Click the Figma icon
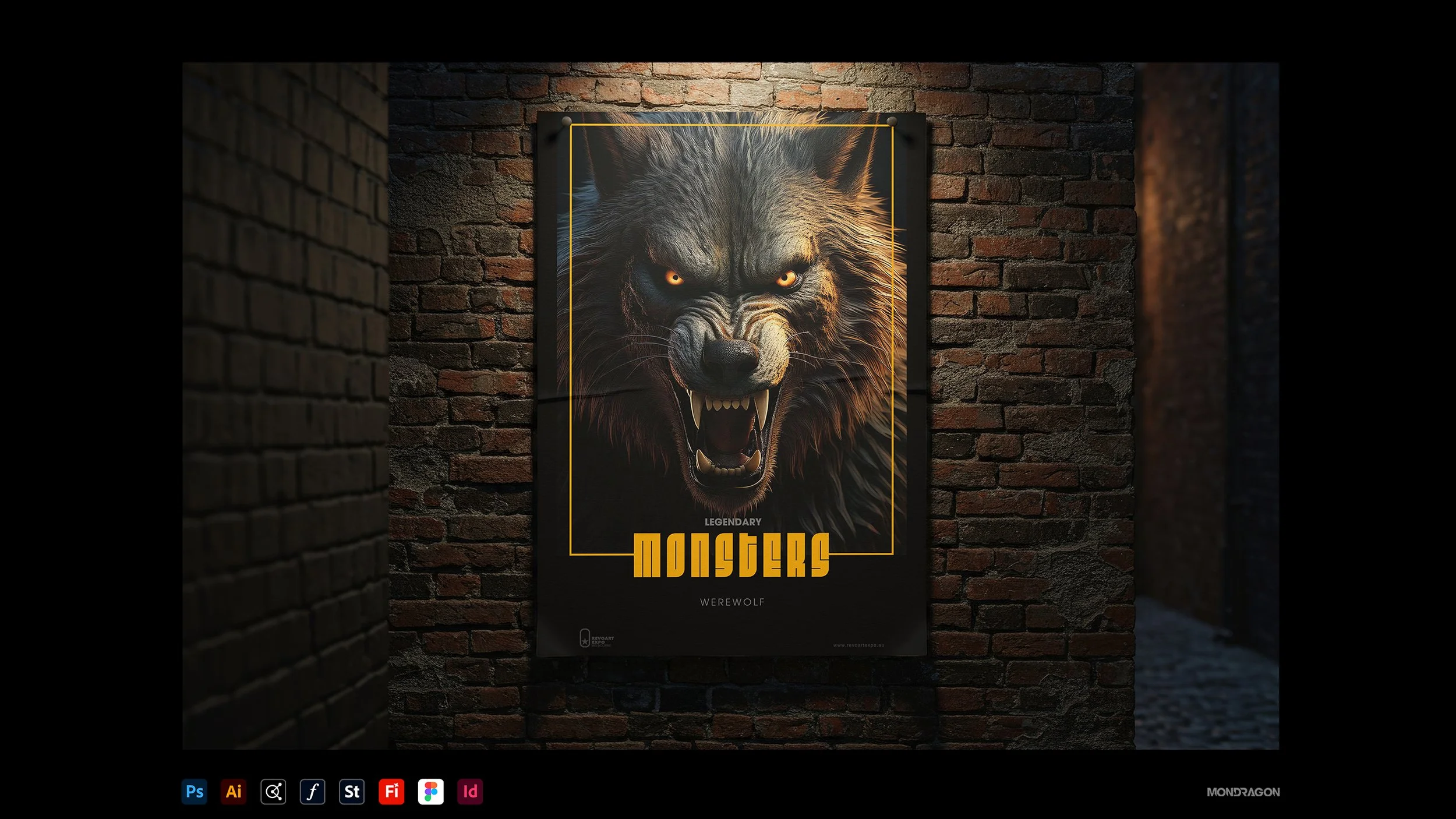1456x819 pixels. pyautogui.click(x=431, y=792)
